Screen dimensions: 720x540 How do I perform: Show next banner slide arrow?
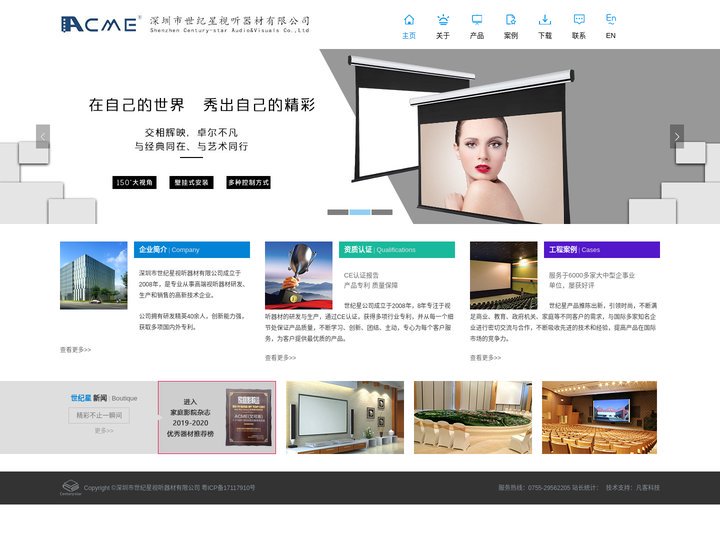point(677,136)
